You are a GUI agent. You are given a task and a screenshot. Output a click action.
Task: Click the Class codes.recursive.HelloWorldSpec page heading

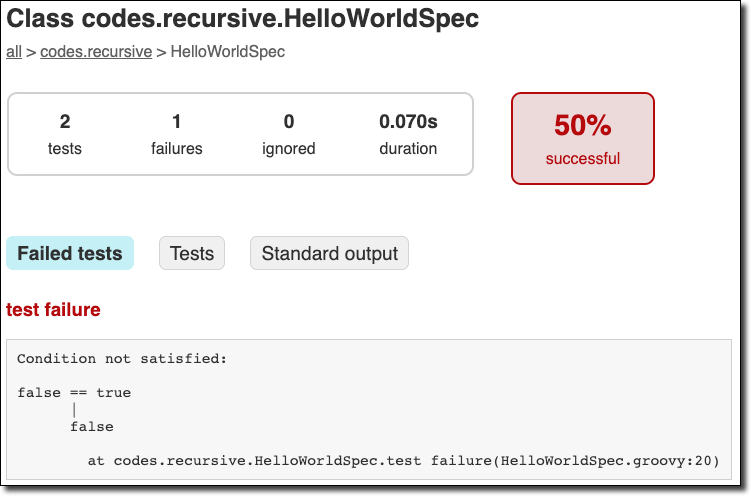pos(243,18)
